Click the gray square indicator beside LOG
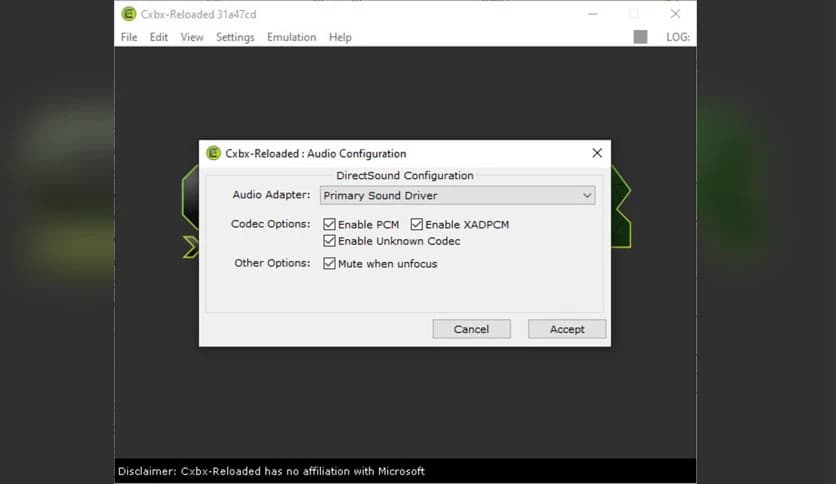 pos(640,37)
